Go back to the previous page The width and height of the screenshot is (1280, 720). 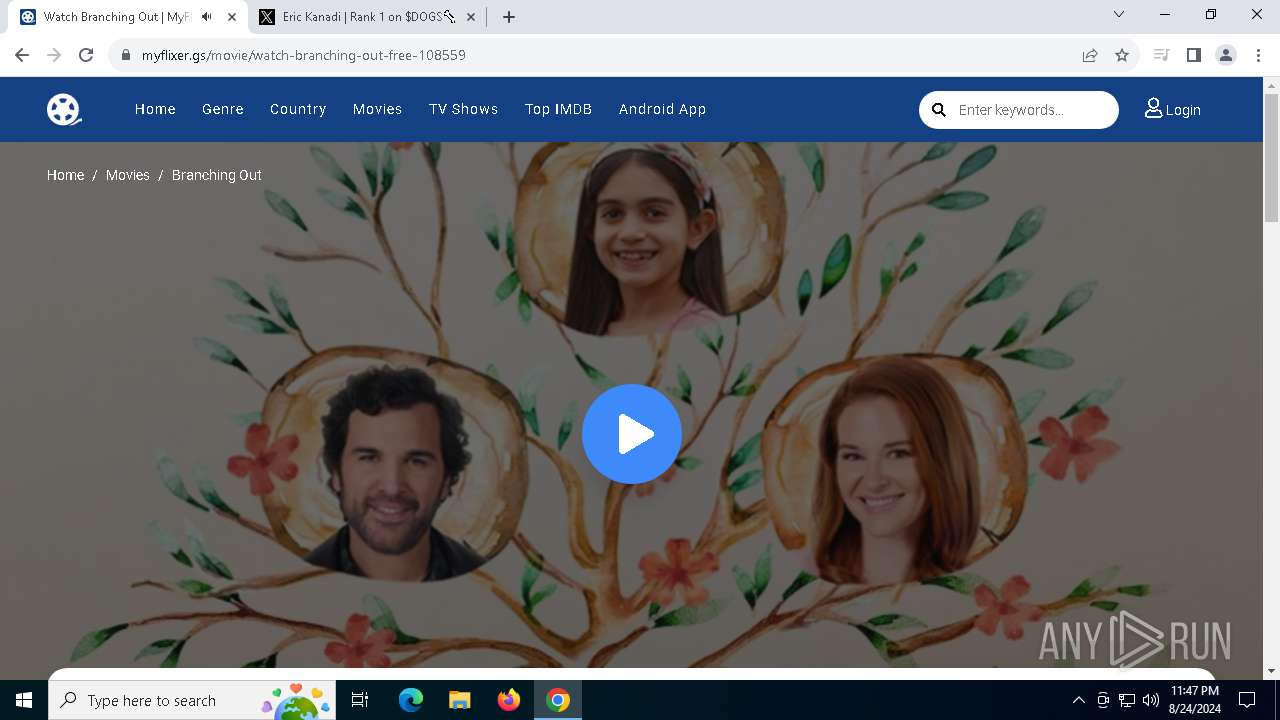[22, 55]
